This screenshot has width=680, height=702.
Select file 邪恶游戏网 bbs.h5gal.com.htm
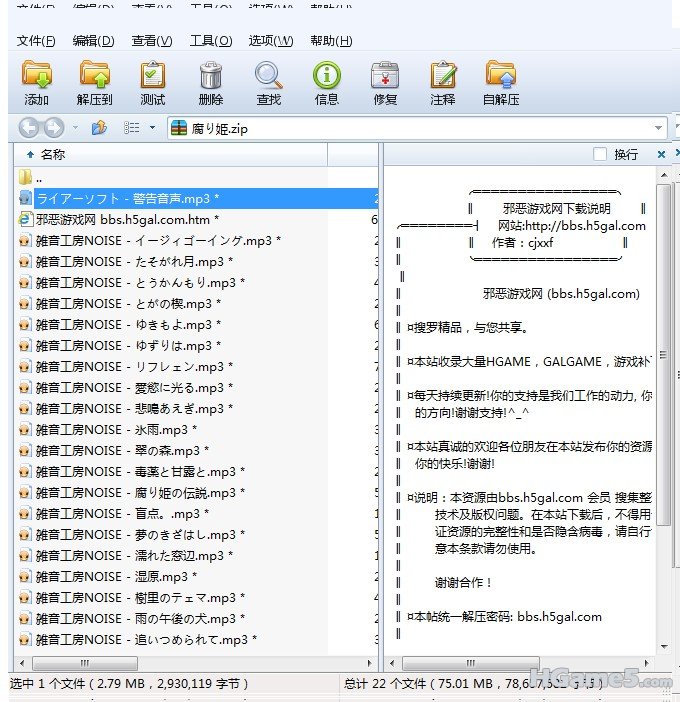tap(126, 219)
